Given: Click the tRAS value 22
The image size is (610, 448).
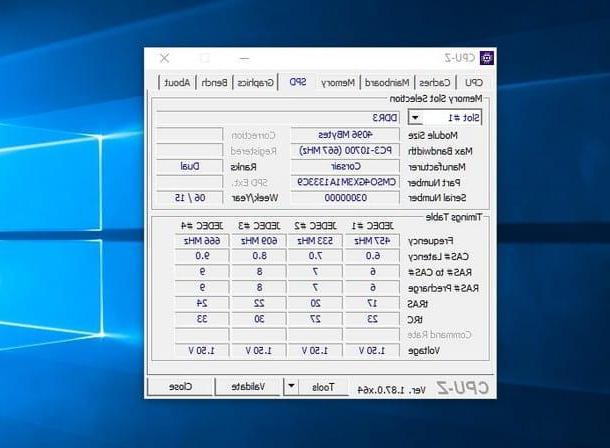Looking at the screenshot, I should (259, 303).
